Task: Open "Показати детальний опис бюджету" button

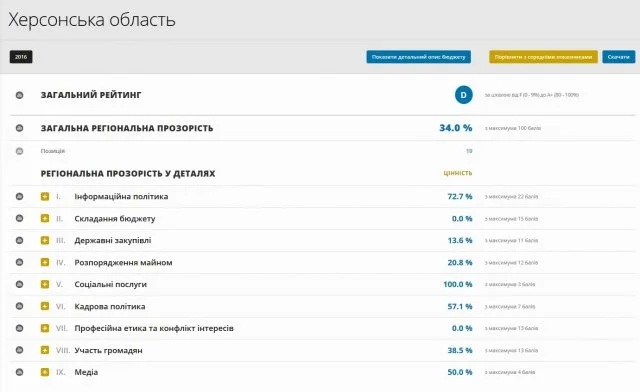Action: point(418,57)
